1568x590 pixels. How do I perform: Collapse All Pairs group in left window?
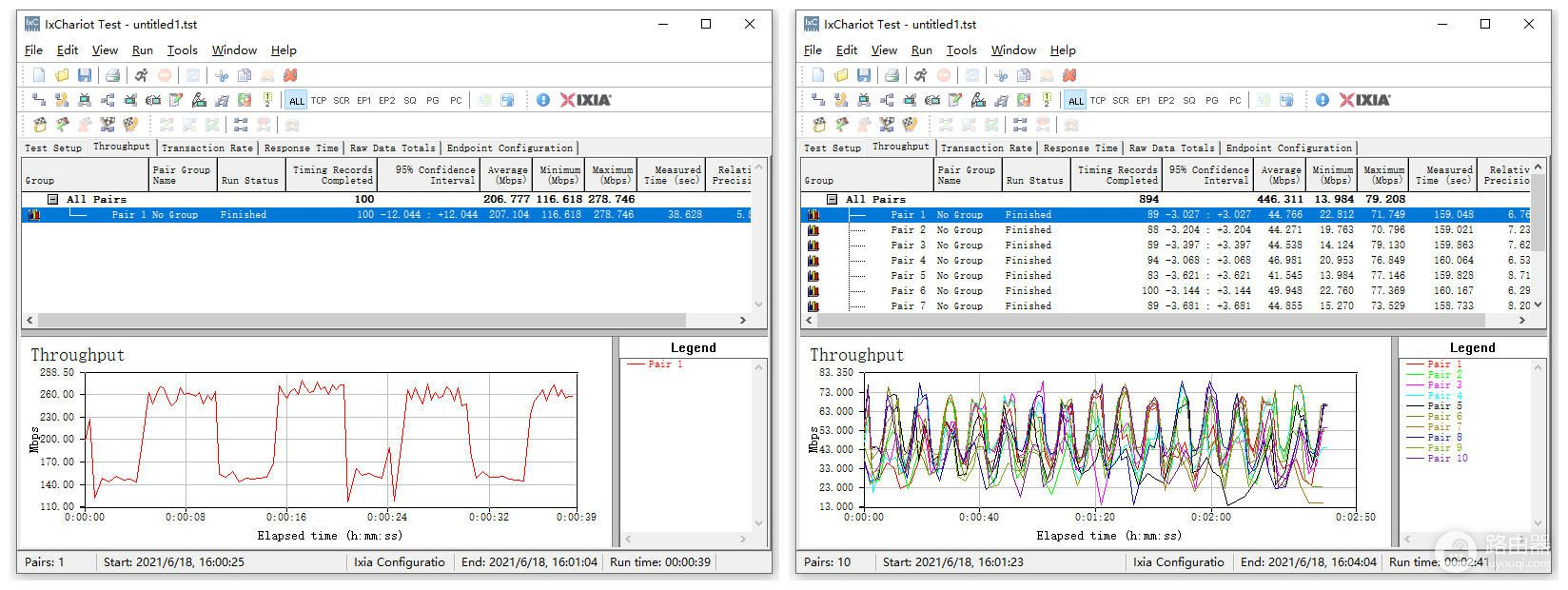53,199
